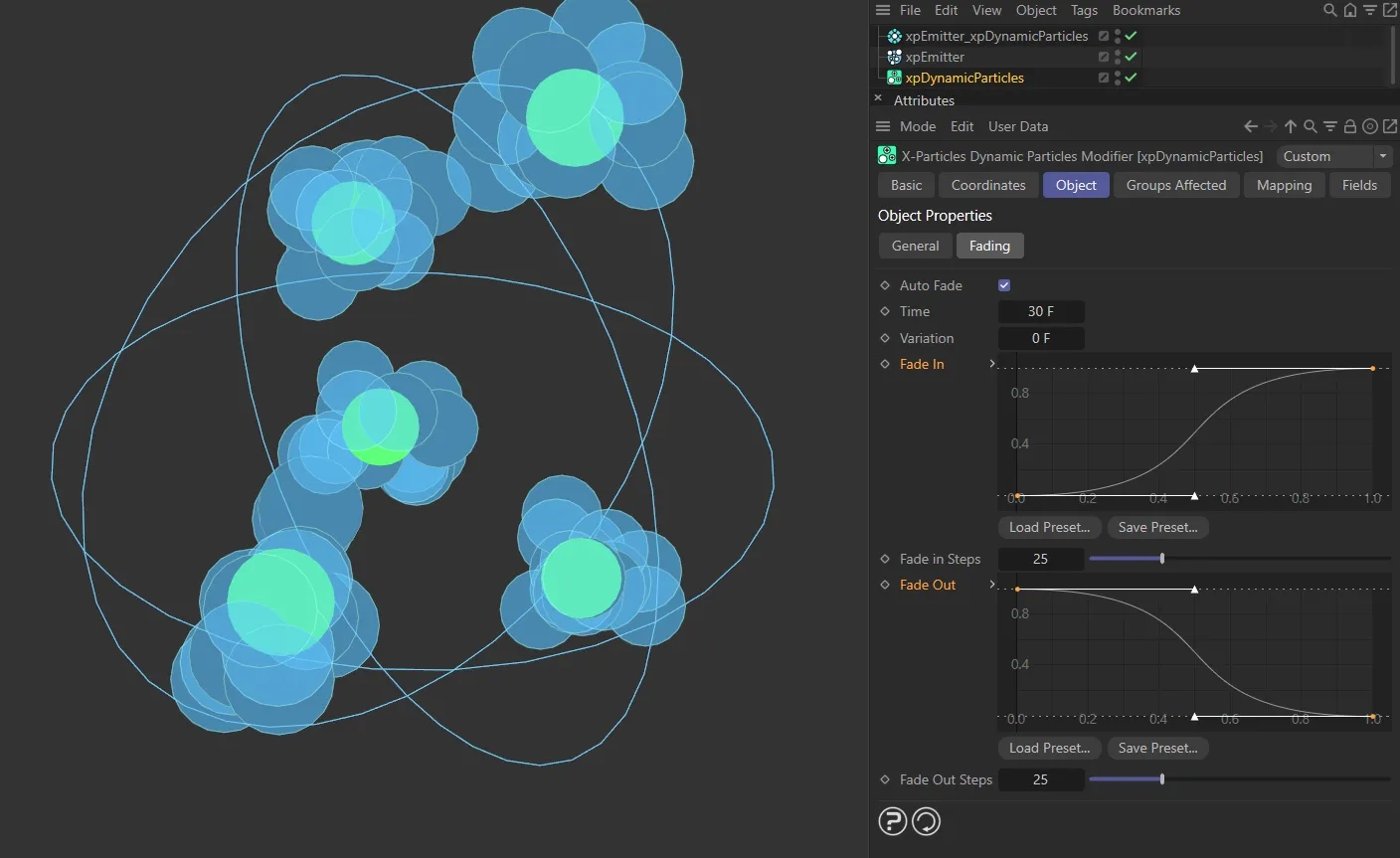The width and height of the screenshot is (1400, 858).
Task: Click the lock icon in Attributes toolbar
Action: (1350, 126)
